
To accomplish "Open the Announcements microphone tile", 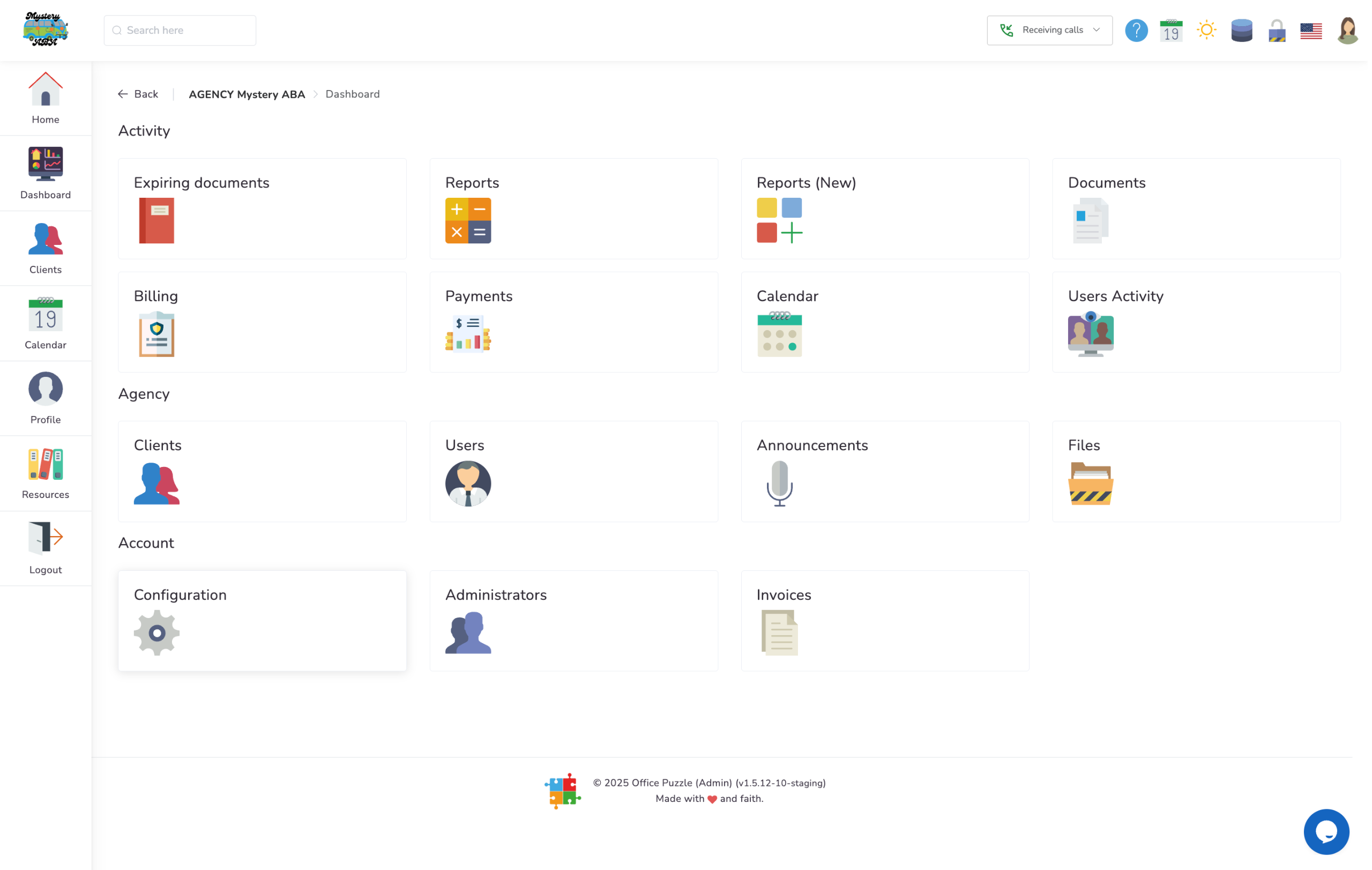I will pyautogui.click(x=885, y=471).
